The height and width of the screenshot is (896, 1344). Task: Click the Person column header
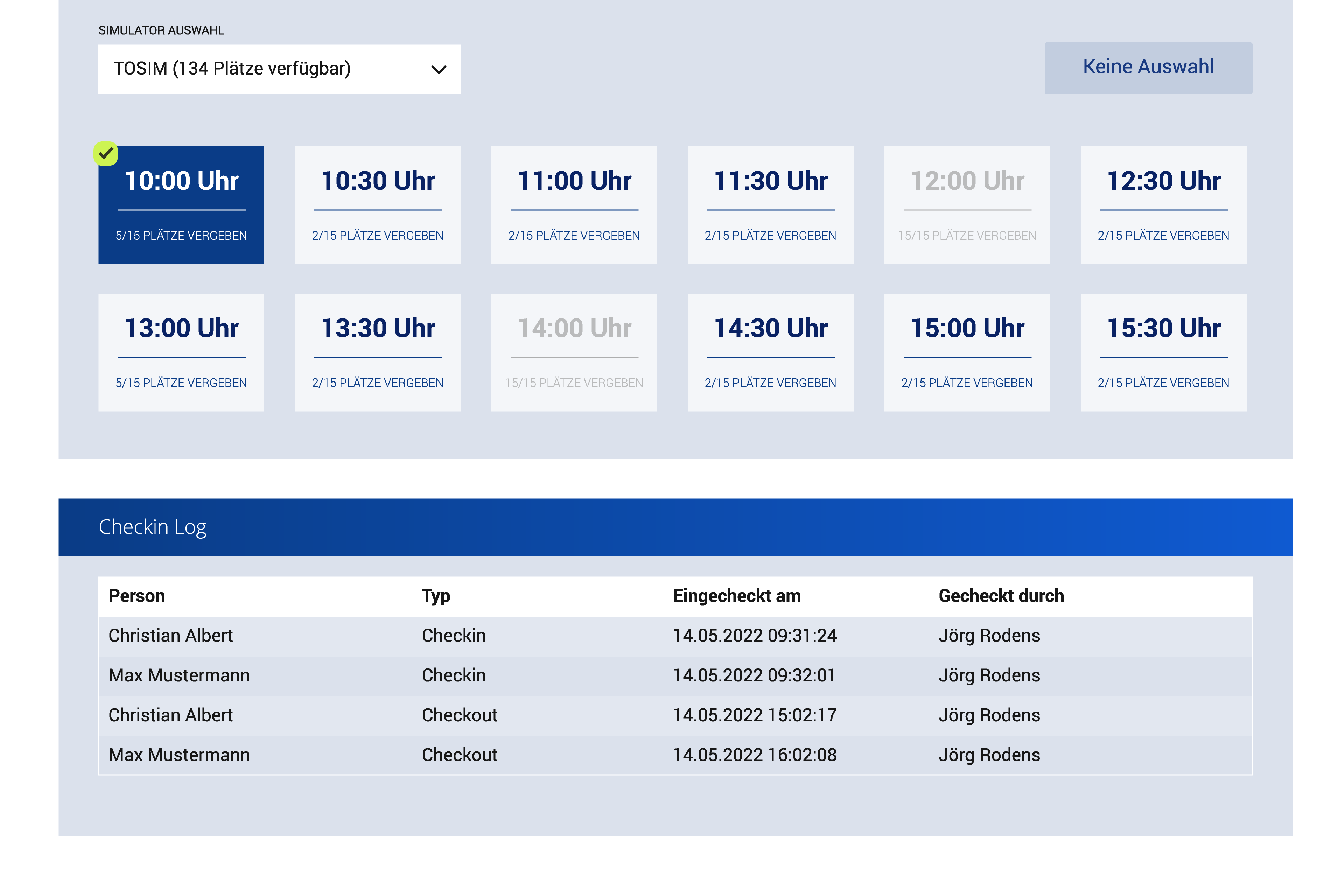click(x=136, y=596)
